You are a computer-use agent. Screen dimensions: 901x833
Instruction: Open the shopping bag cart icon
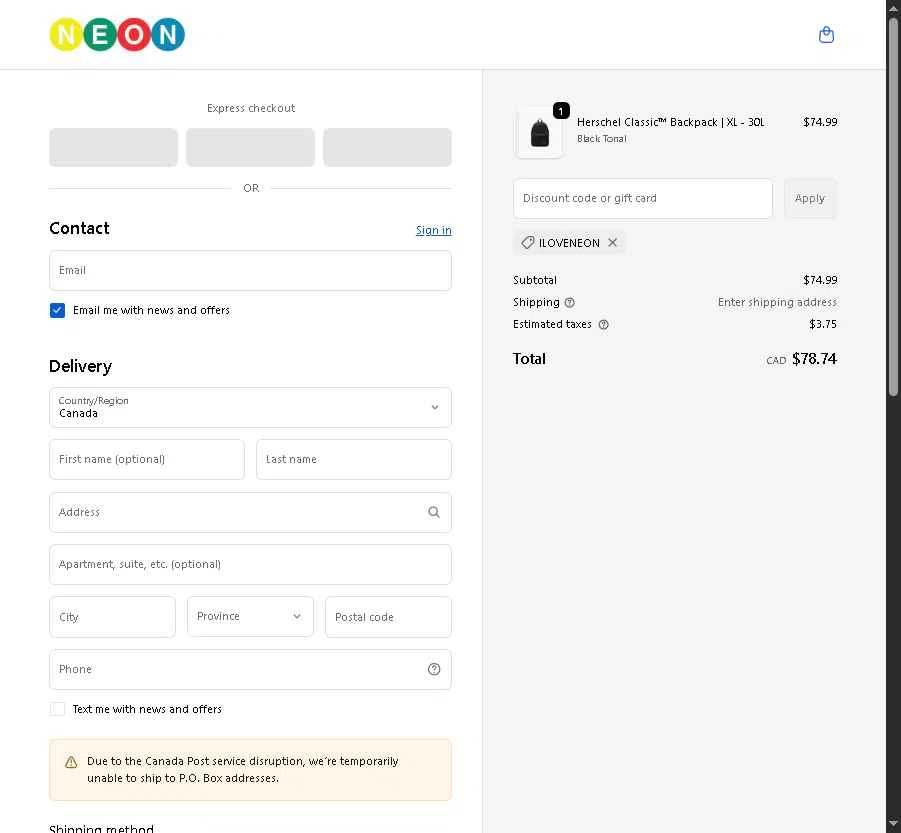tap(826, 35)
